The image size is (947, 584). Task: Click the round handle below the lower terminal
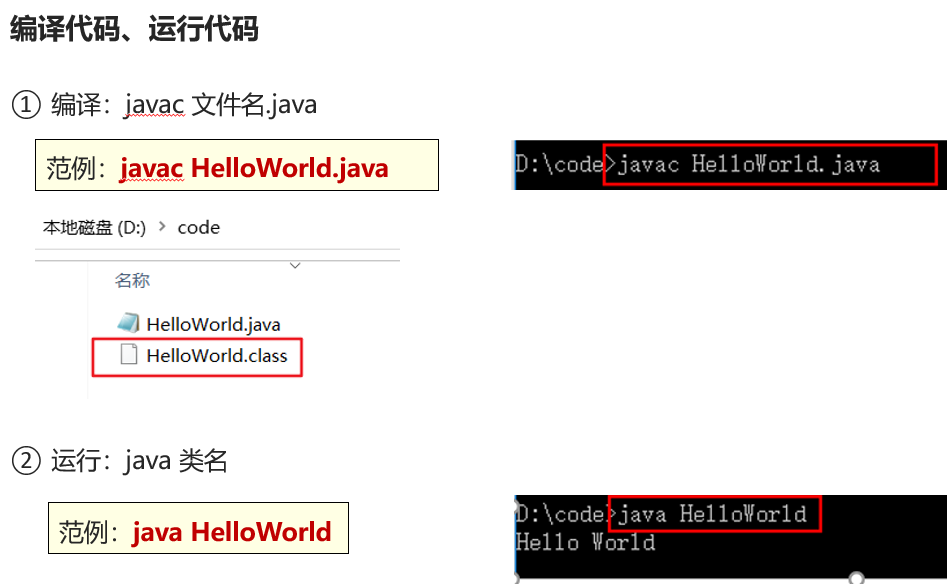(x=856, y=578)
